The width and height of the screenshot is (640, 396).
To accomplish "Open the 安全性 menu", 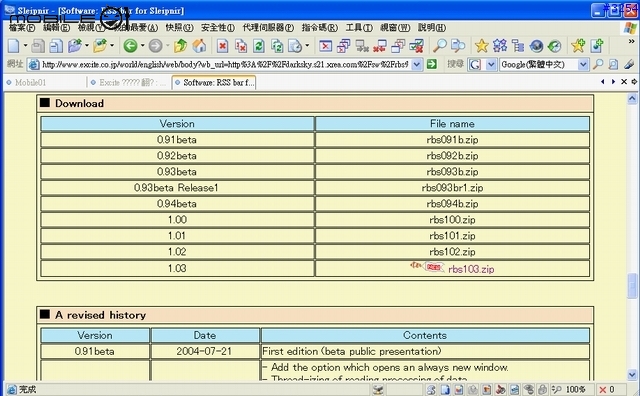I will pyautogui.click(x=218, y=28).
